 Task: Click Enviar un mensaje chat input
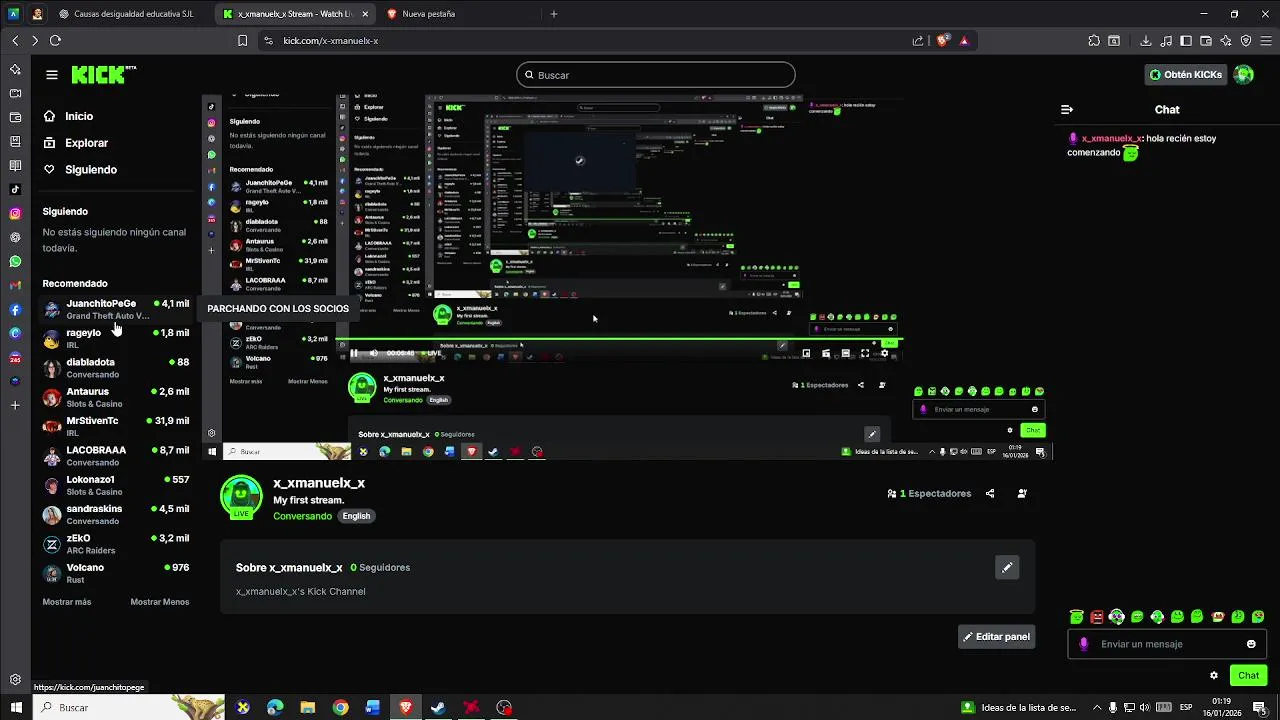coord(1165,644)
